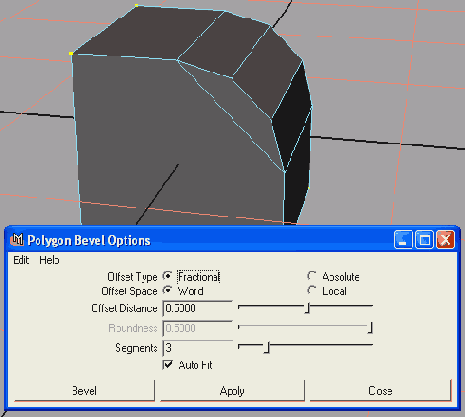The image size is (465, 417).
Task: Click the Apply button
Action: pos(232,391)
